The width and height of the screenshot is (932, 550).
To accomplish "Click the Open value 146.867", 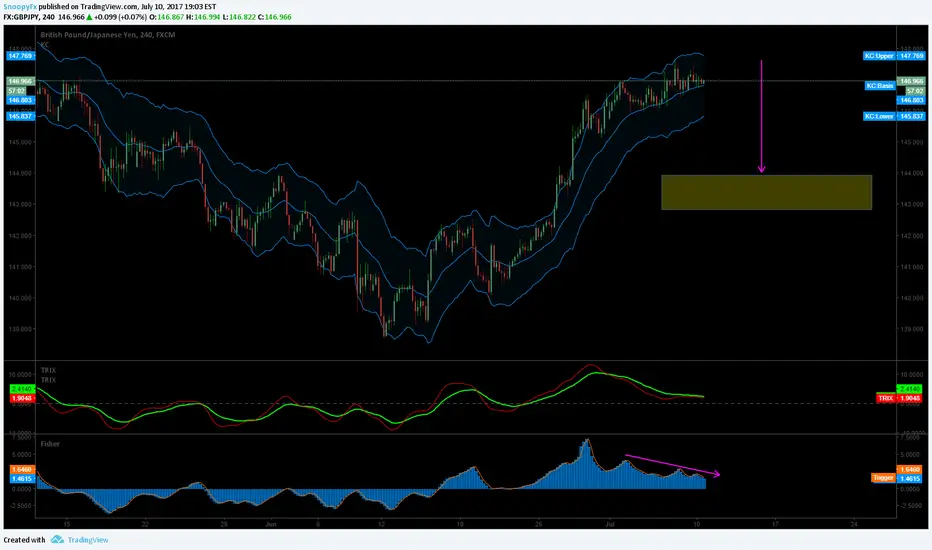I will [171, 17].
